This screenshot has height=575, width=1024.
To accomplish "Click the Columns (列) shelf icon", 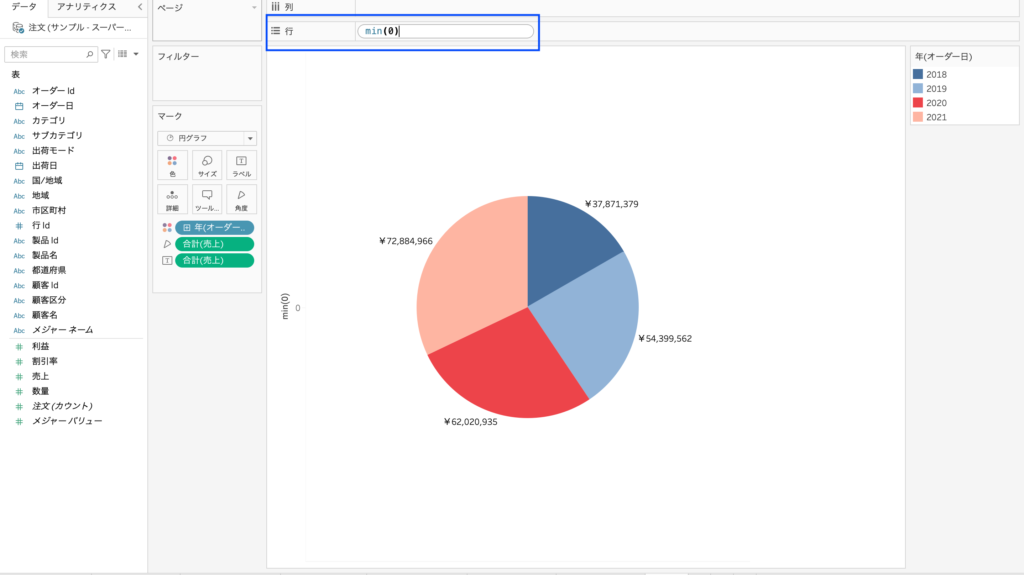I will pos(276,7).
